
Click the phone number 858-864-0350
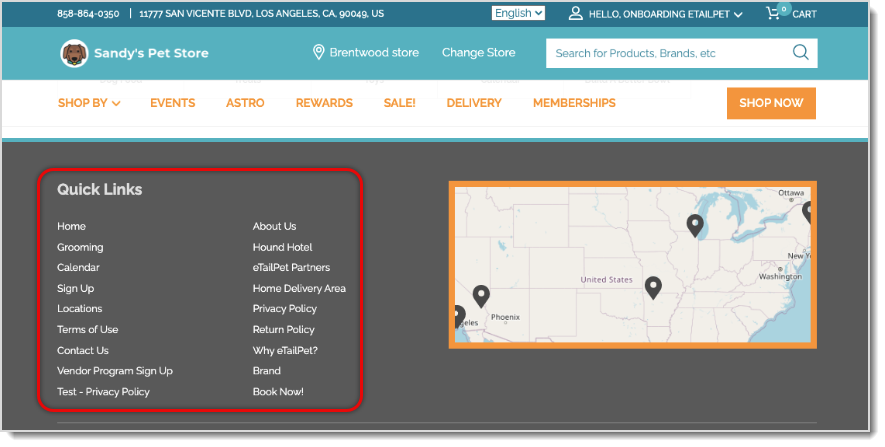(x=88, y=14)
